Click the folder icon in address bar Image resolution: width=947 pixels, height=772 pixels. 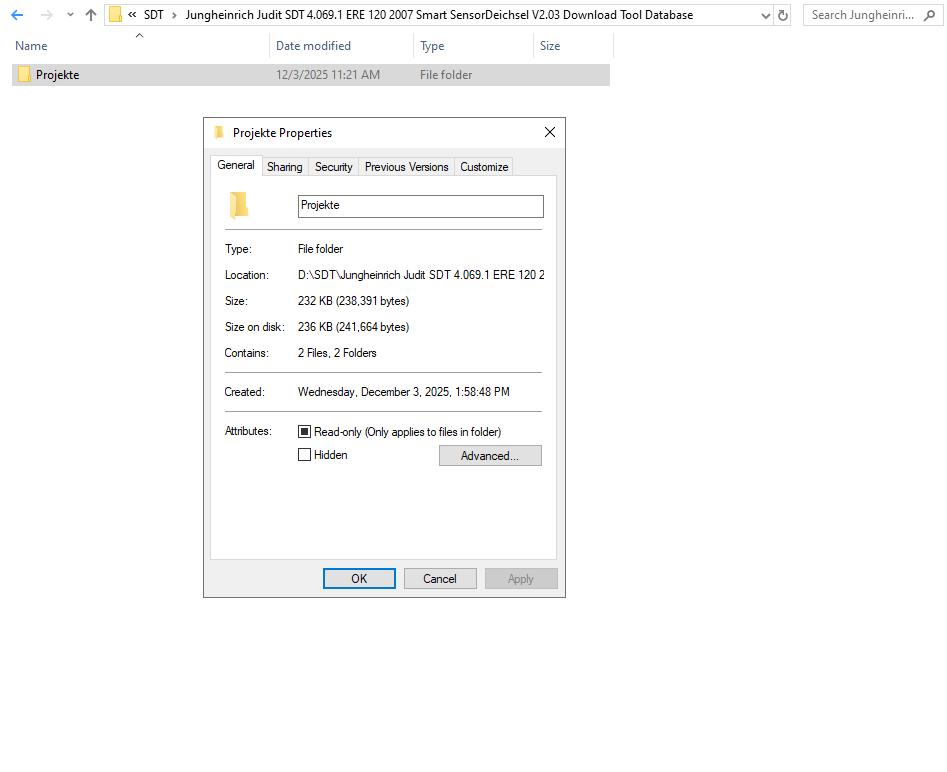[116, 15]
